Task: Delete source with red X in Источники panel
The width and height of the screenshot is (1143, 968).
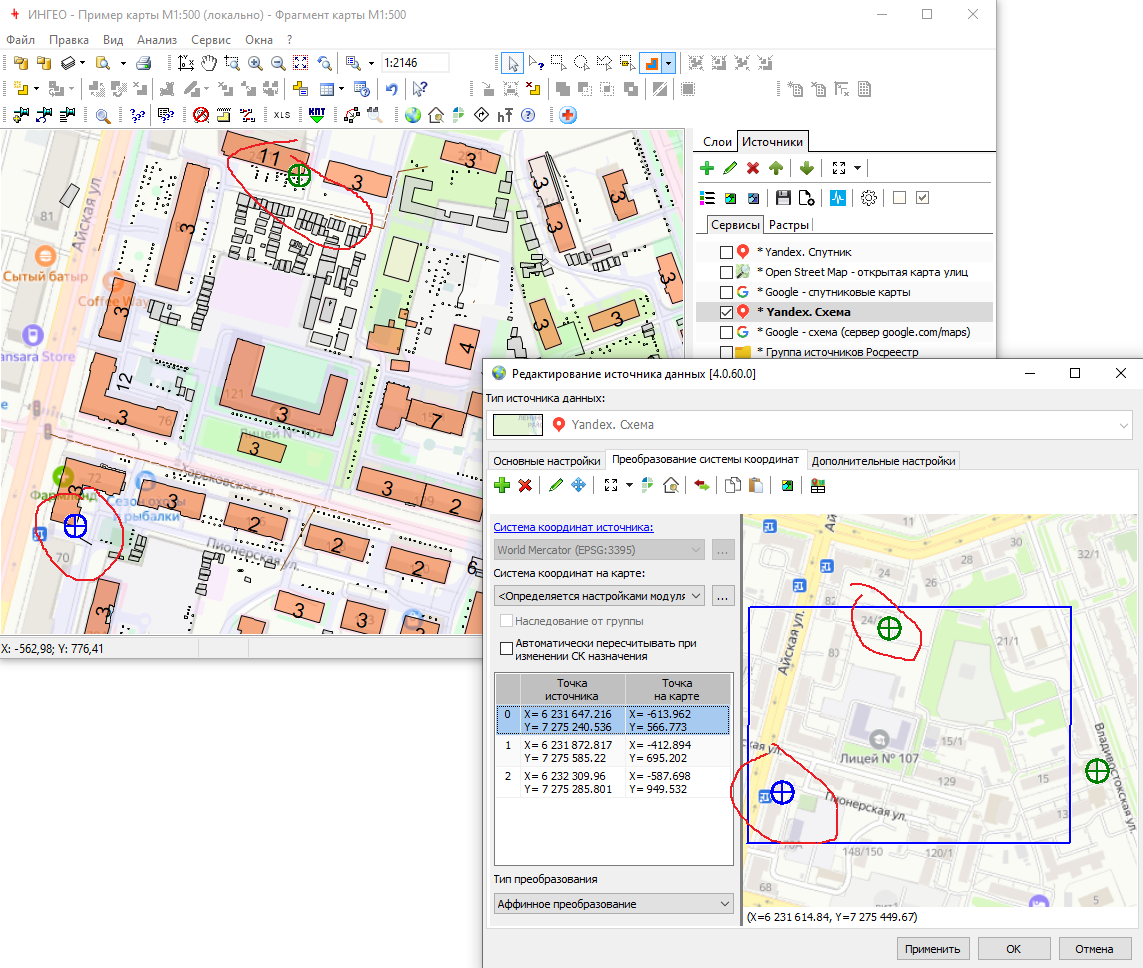Action: click(x=753, y=168)
